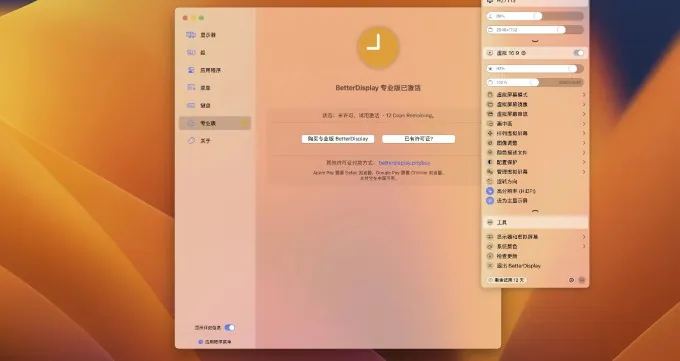Click the 检查更新 update icon
This screenshot has height=361, width=680.
tap(490, 256)
